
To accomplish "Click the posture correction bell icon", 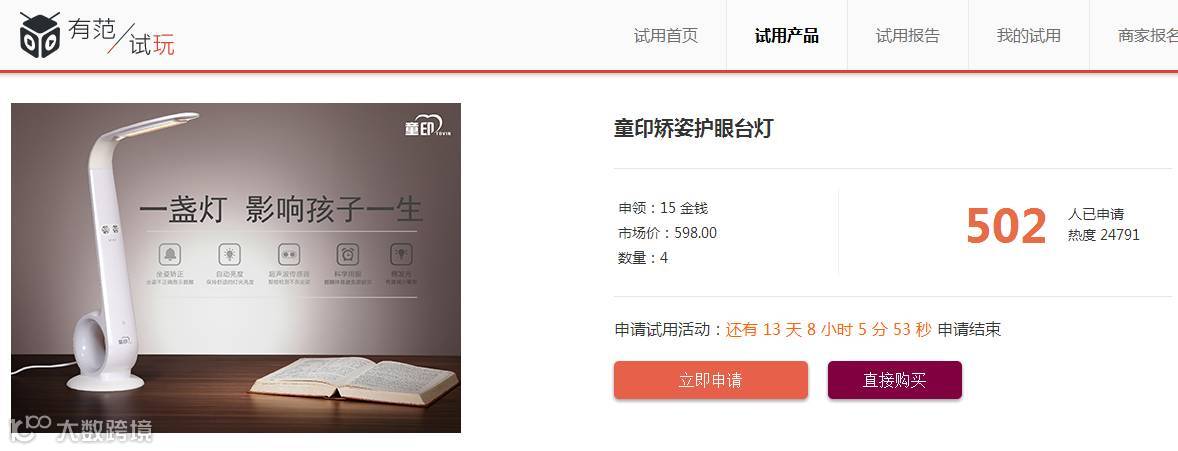I will point(169,254).
